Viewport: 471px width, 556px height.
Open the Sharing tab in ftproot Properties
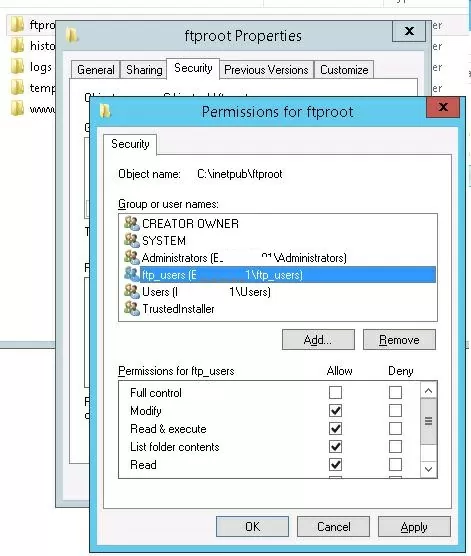click(144, 70)
